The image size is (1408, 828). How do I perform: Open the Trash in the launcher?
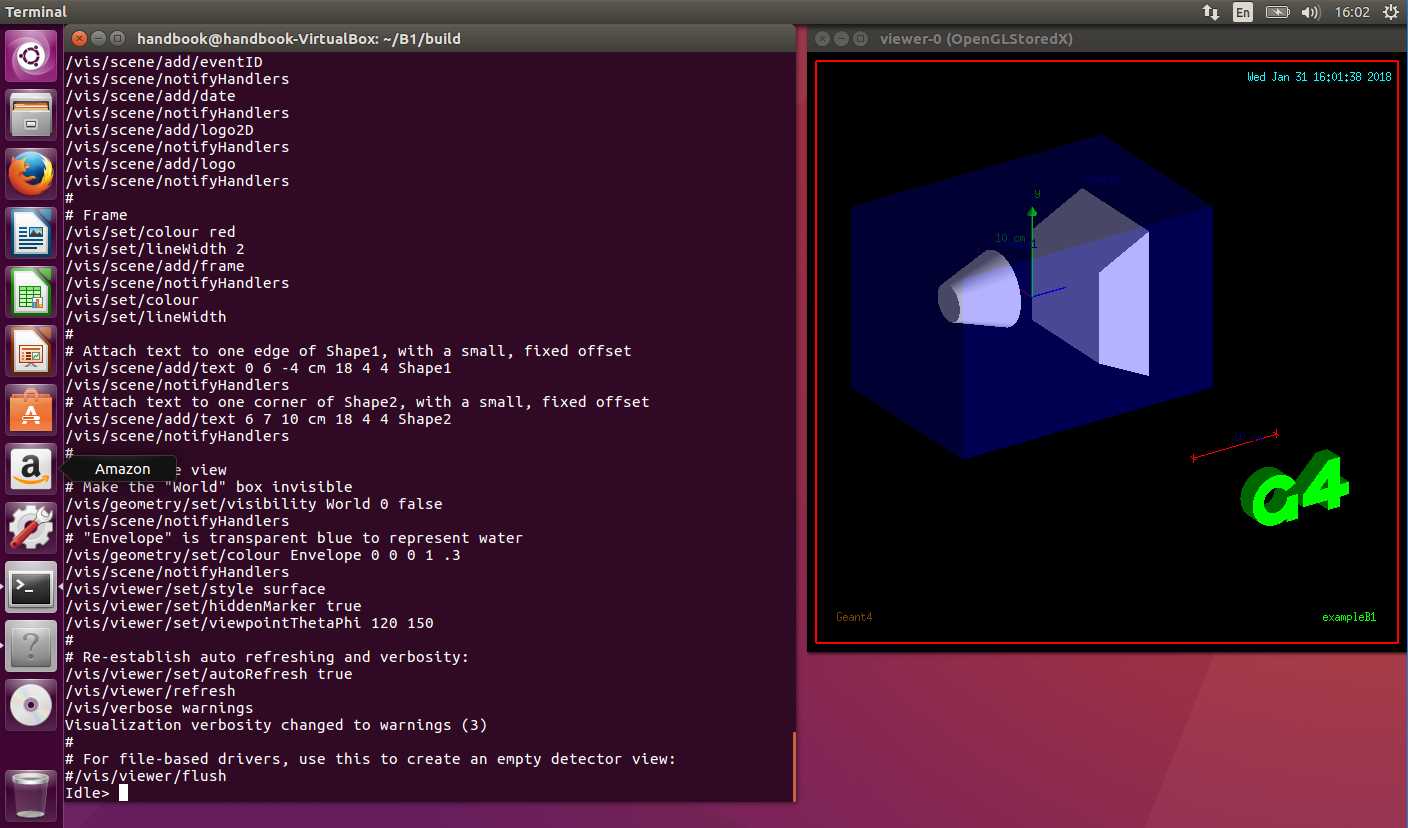coord(31,795)
